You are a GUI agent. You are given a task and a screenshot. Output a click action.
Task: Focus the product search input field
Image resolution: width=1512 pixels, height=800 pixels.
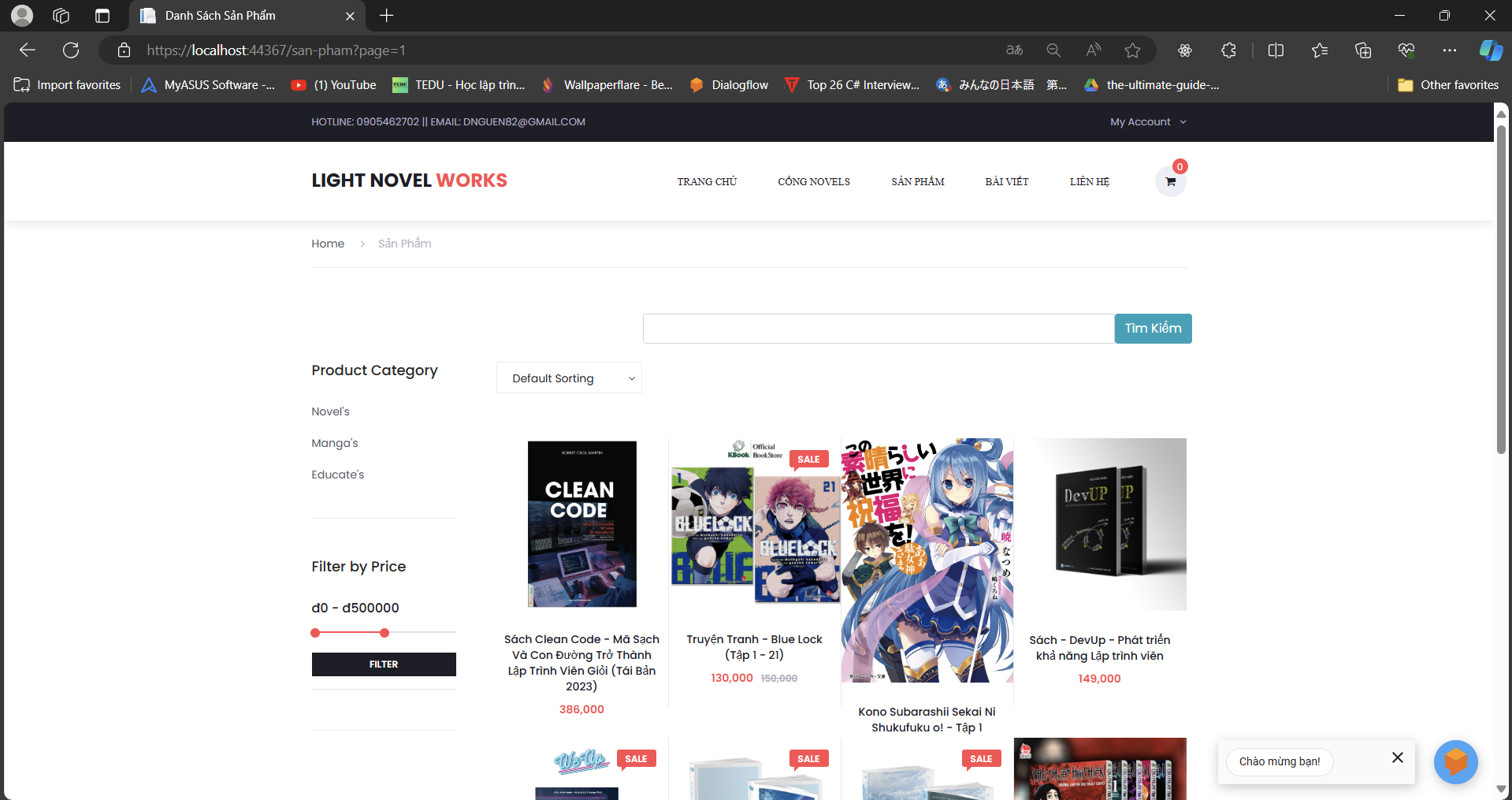pyautogui.click(x=879, y=329)
